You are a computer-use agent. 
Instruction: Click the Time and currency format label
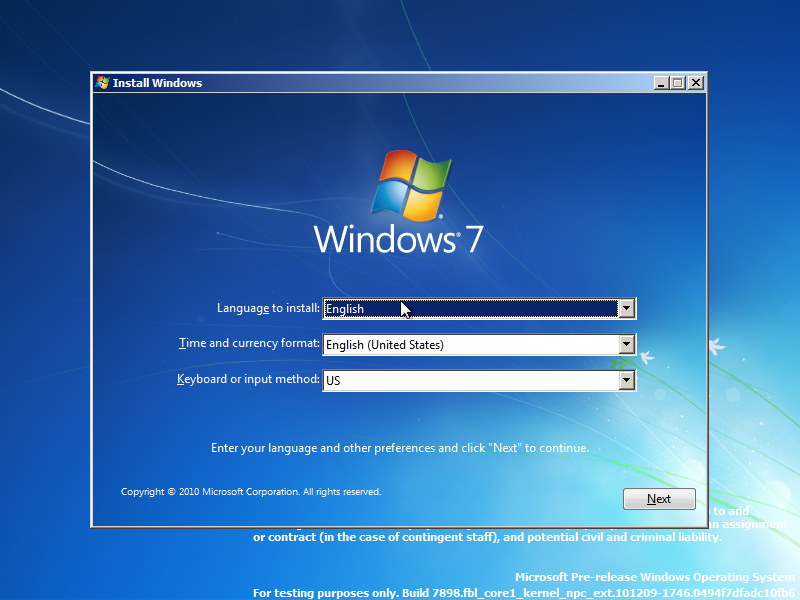249,343
